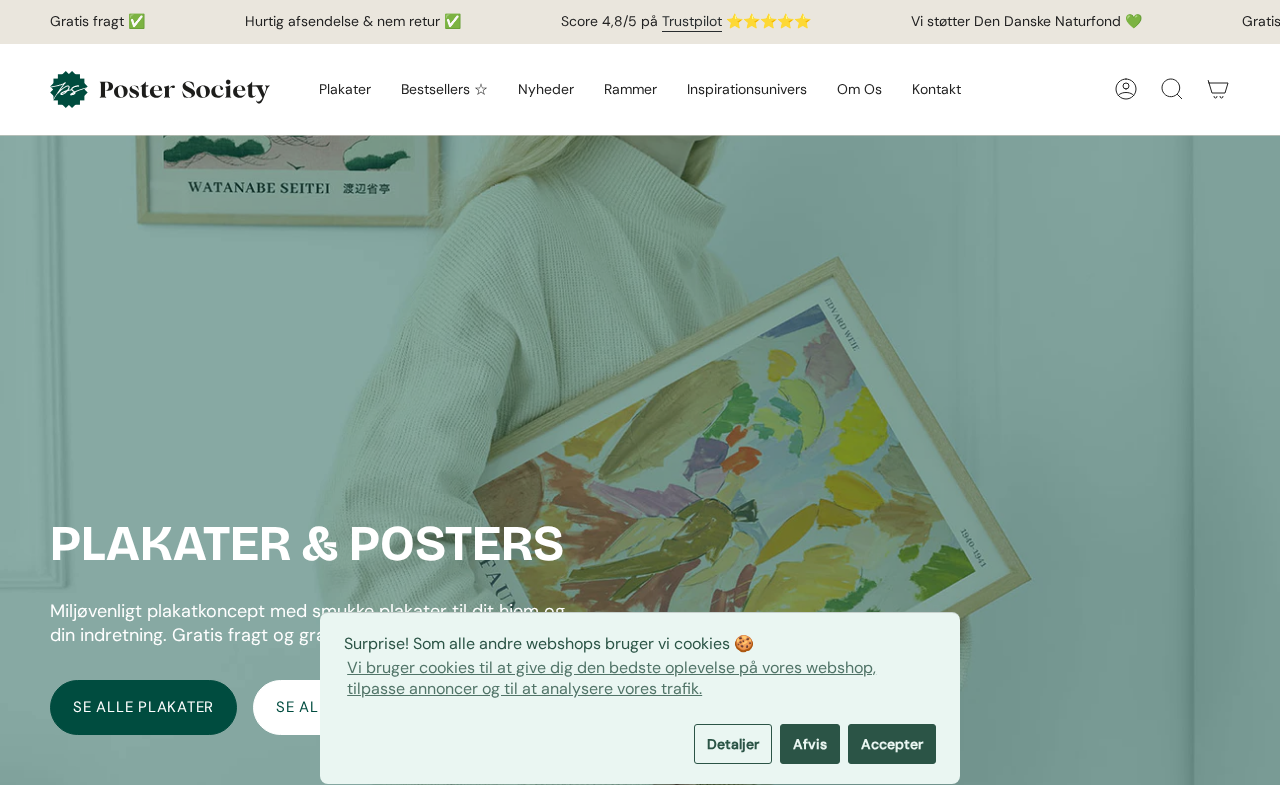This screenshot has width=1280, height=800.
Task: Open the search magnifier icon
Action: point(1172,89)
